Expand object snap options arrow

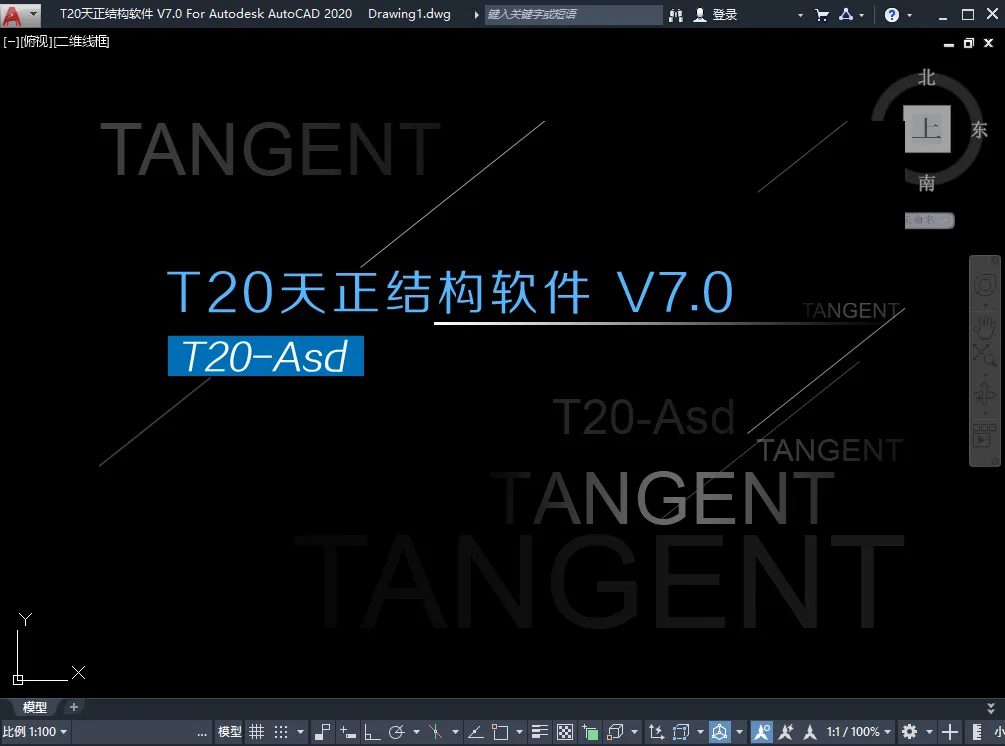pyautogui.click(x=519, y=732)
